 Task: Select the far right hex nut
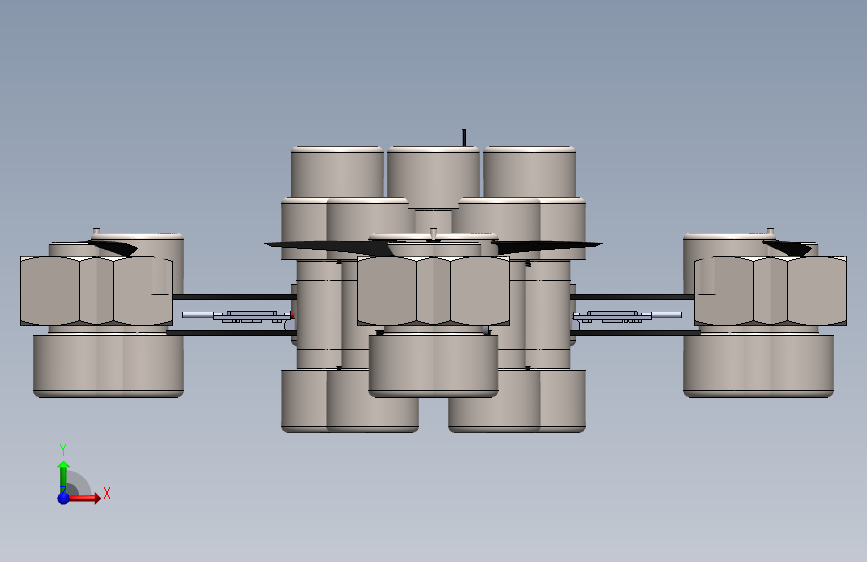[x=770, y=290]
